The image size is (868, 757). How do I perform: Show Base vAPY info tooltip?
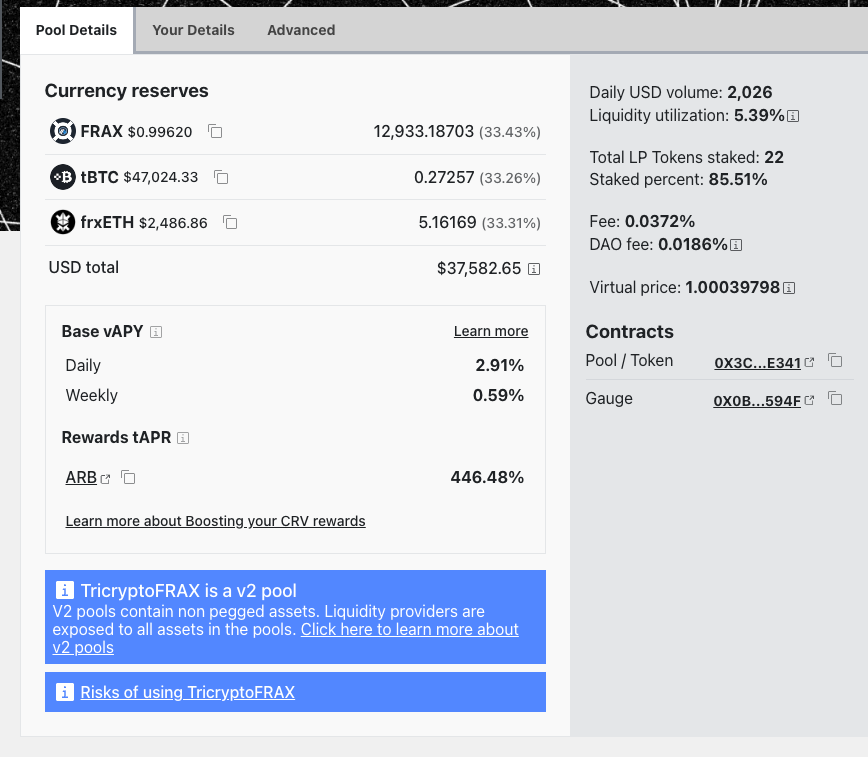tap(156, 332)
